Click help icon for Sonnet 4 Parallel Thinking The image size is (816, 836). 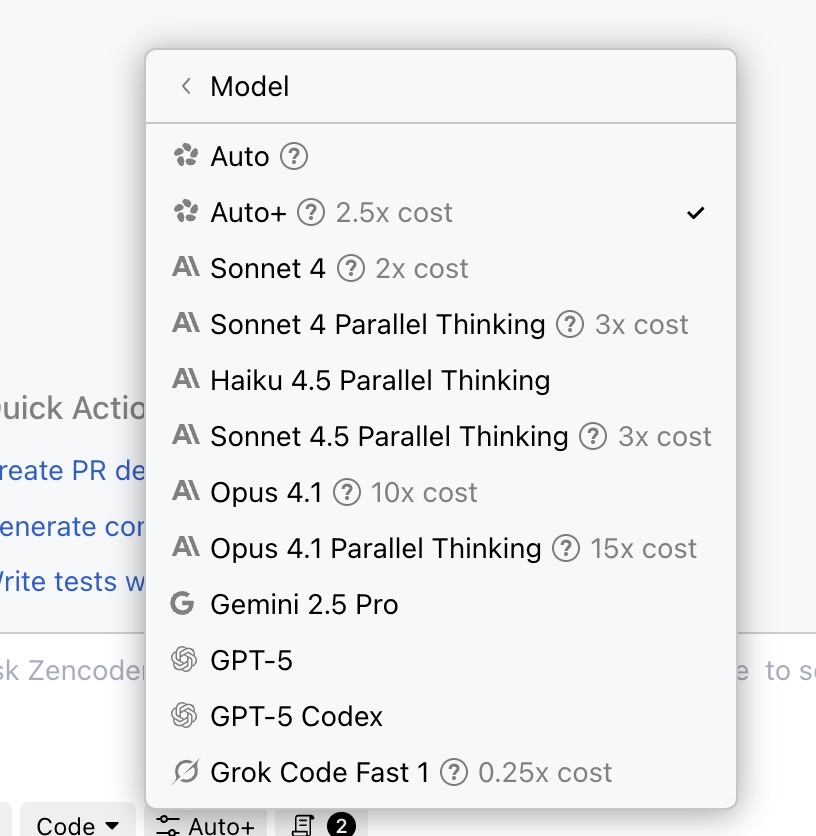click(570, 325)
